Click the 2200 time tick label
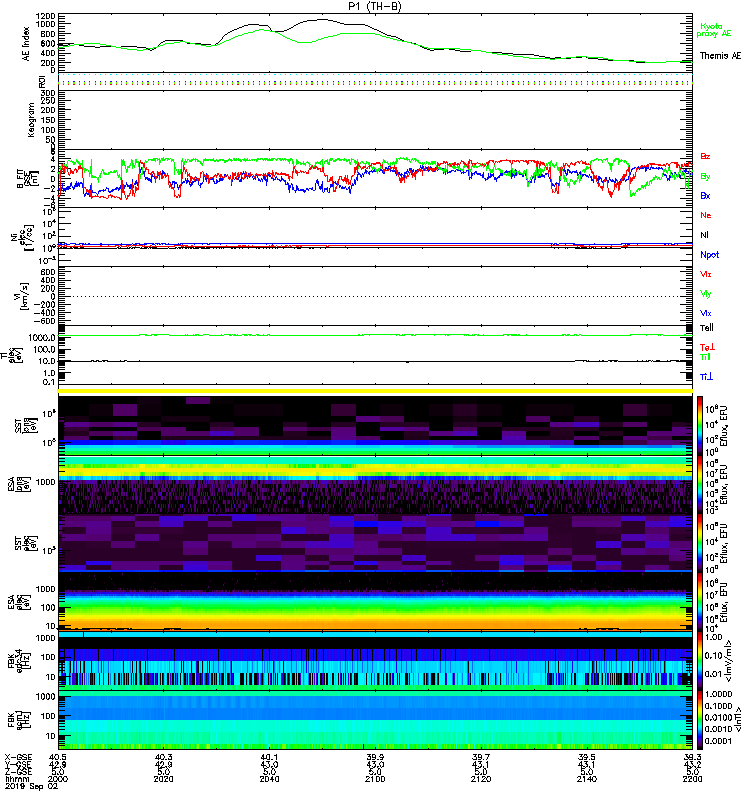Screen dimensions: 750x800 (x=692, y=779)
